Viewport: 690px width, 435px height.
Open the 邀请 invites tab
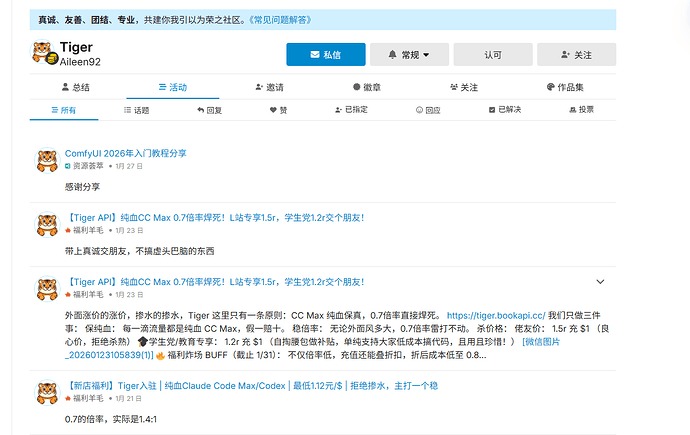pyautogui.click(x=270, y=87)
